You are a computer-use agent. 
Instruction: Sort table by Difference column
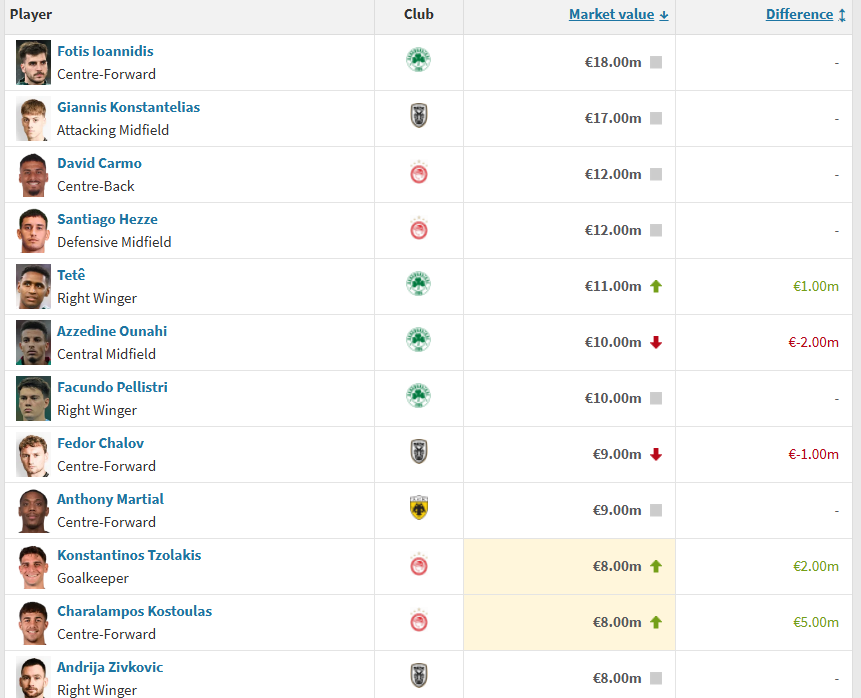(x=800, y=14)
